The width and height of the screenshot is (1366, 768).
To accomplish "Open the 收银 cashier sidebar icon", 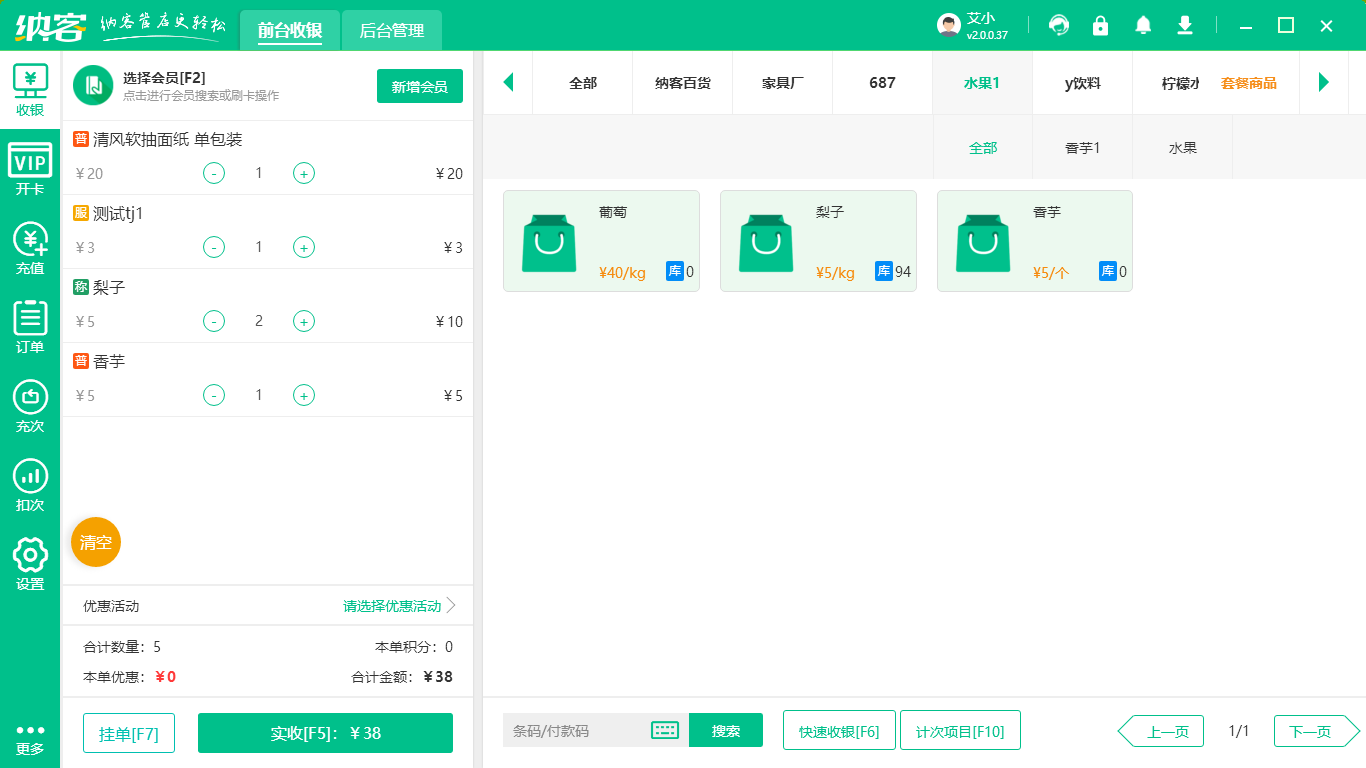I will click(x=30, y=90).
